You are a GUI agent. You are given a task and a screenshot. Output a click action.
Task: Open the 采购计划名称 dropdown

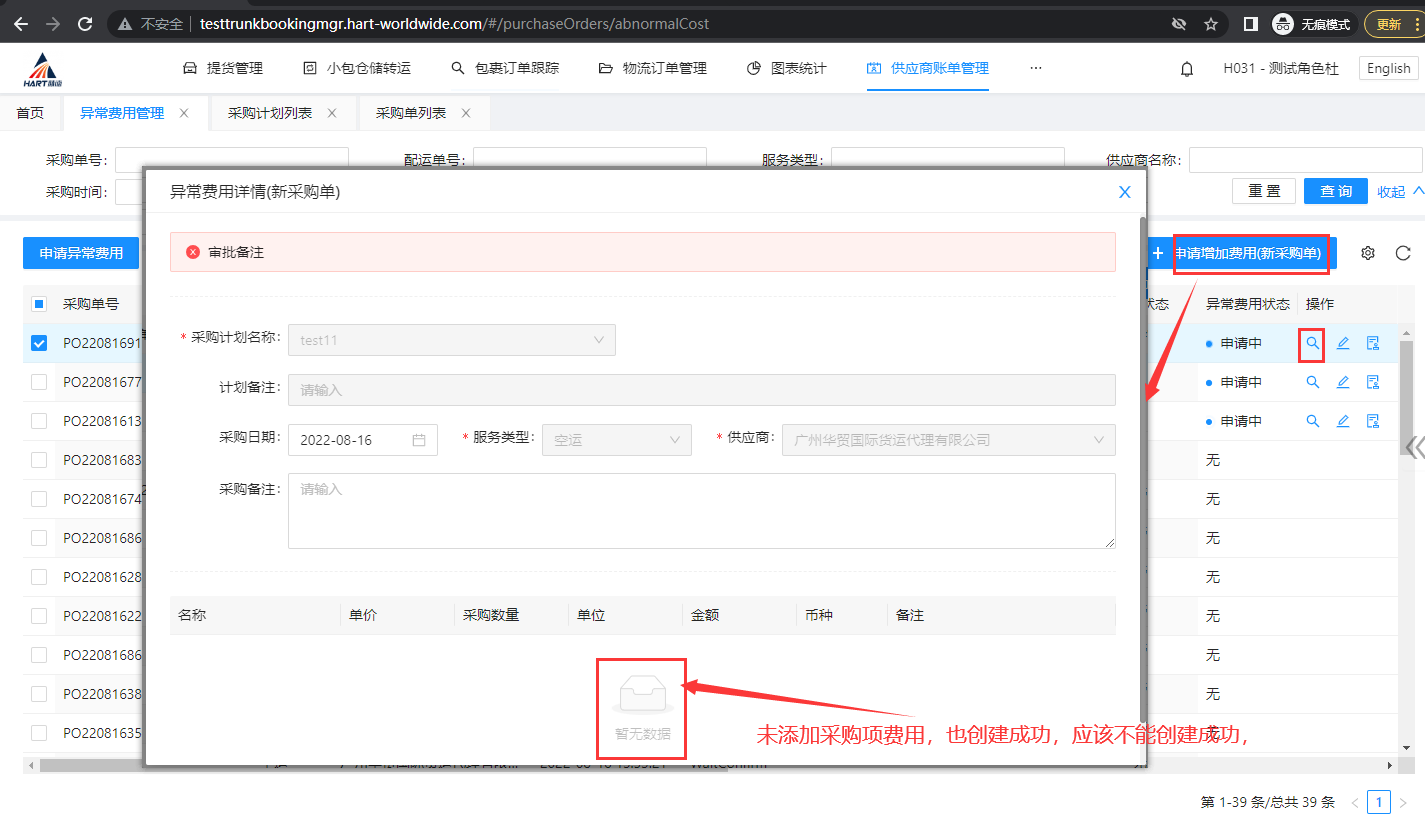pyautogui.click(x=451, y=340)
